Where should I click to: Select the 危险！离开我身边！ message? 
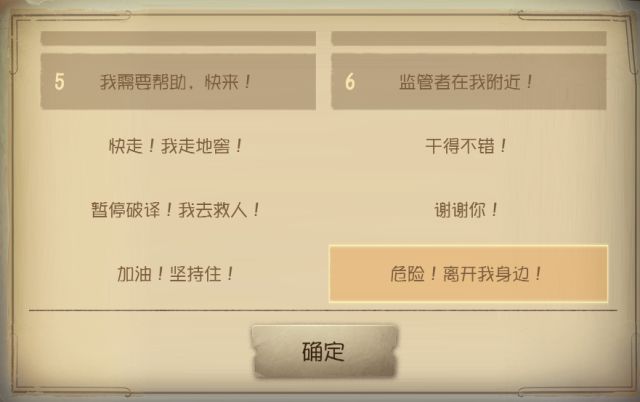pyautogui.click(x=468, y=274)
